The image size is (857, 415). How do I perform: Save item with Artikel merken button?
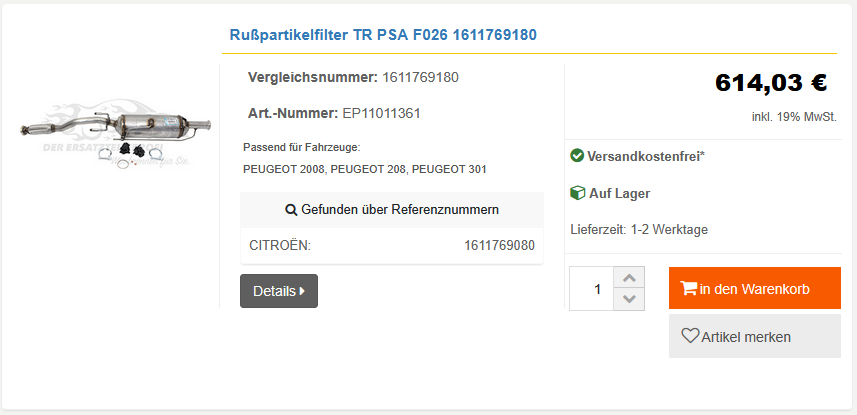(x=755, y=336)
